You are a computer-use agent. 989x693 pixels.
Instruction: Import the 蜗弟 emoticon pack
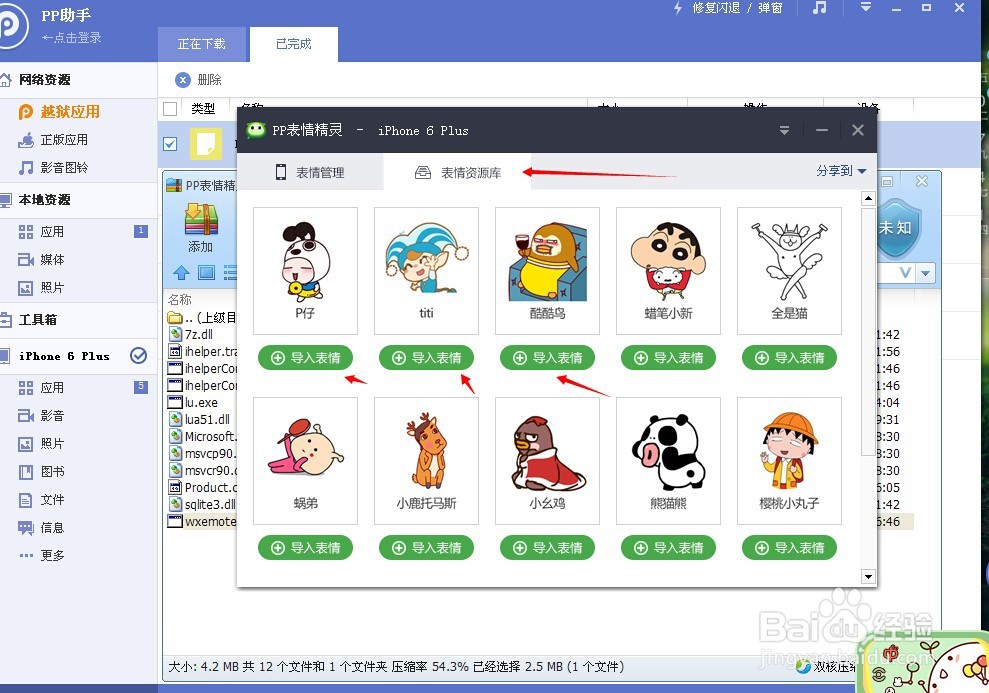click(305, 548)
